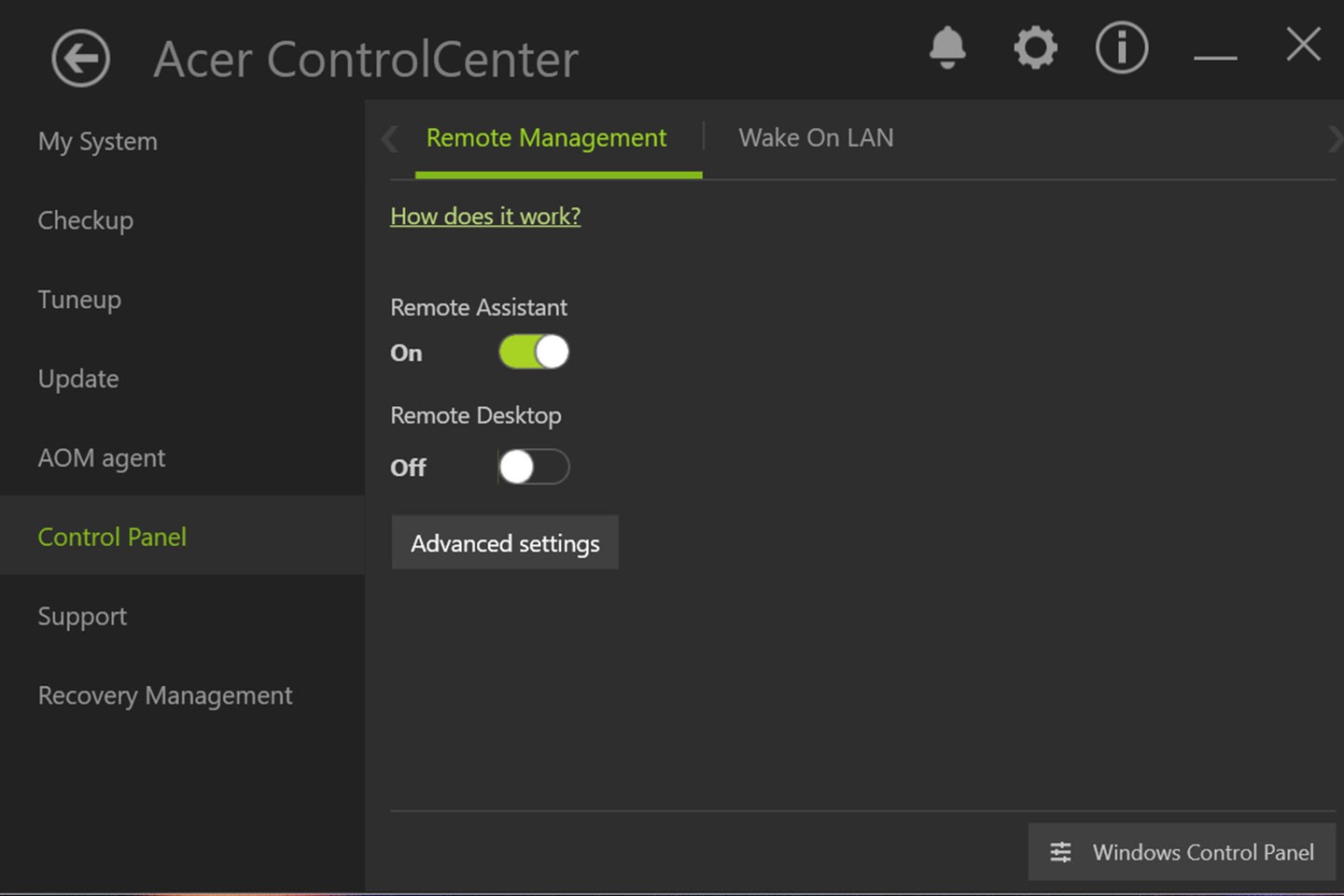The image size is (1344, 896).
Task: Click the information icon
Action: (1121, 48)
